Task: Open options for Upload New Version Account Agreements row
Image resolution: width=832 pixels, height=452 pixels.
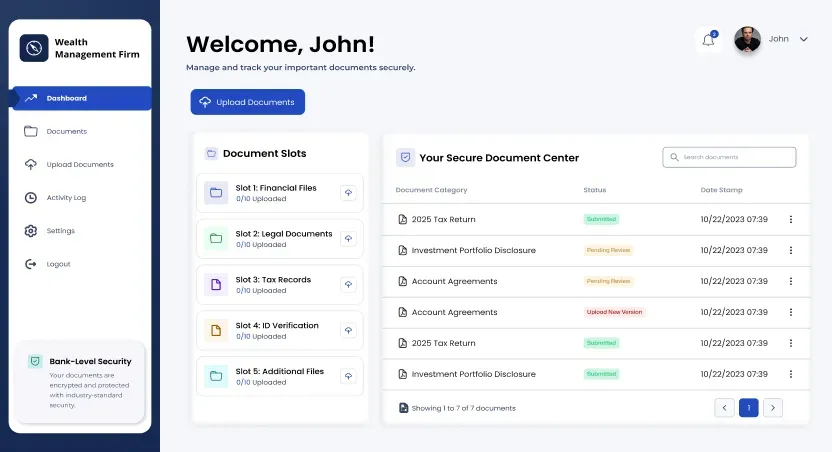Action: pos(791,312)
